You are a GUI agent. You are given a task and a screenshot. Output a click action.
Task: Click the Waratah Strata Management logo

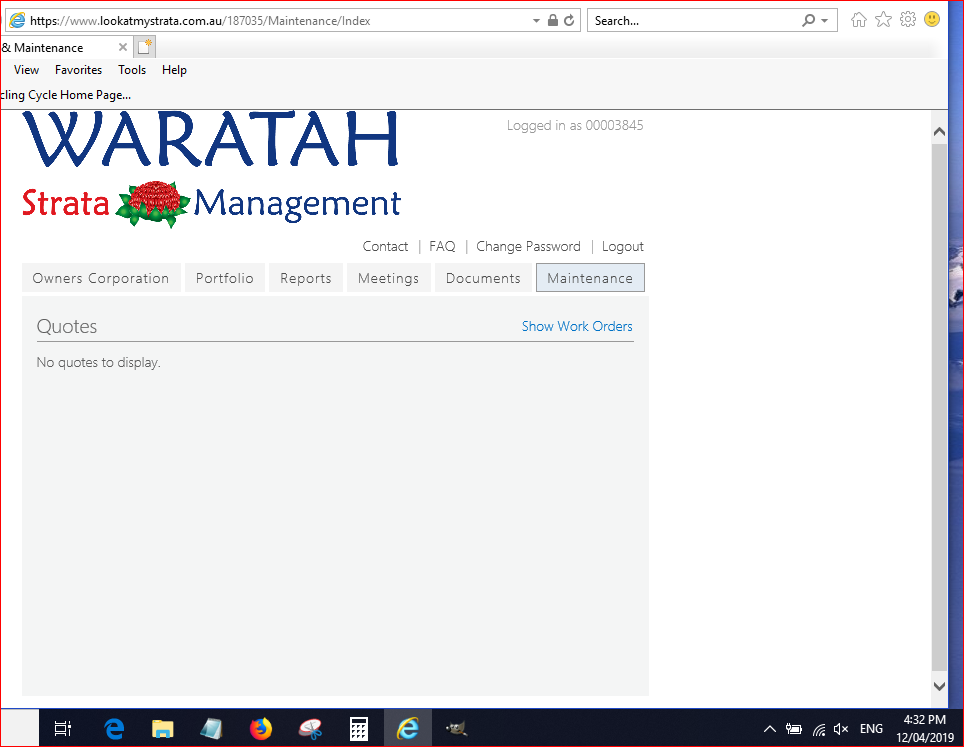click(x=211, y=170)
